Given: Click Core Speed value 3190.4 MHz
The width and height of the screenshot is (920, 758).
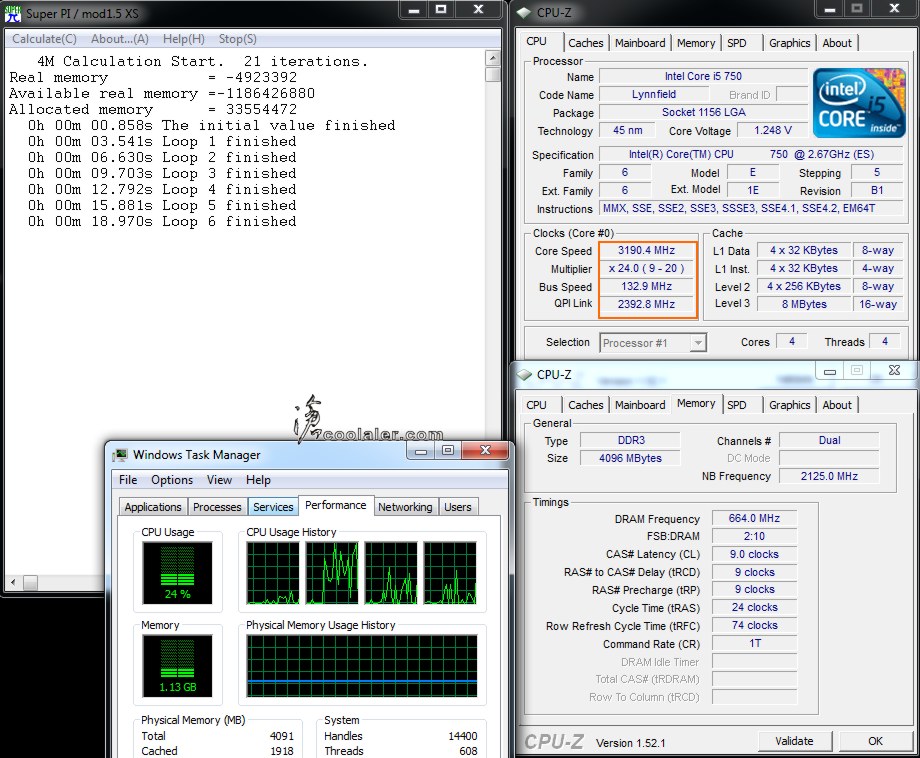Looking at the screenshot, I should pyautogui.click(x=647, y=251).
